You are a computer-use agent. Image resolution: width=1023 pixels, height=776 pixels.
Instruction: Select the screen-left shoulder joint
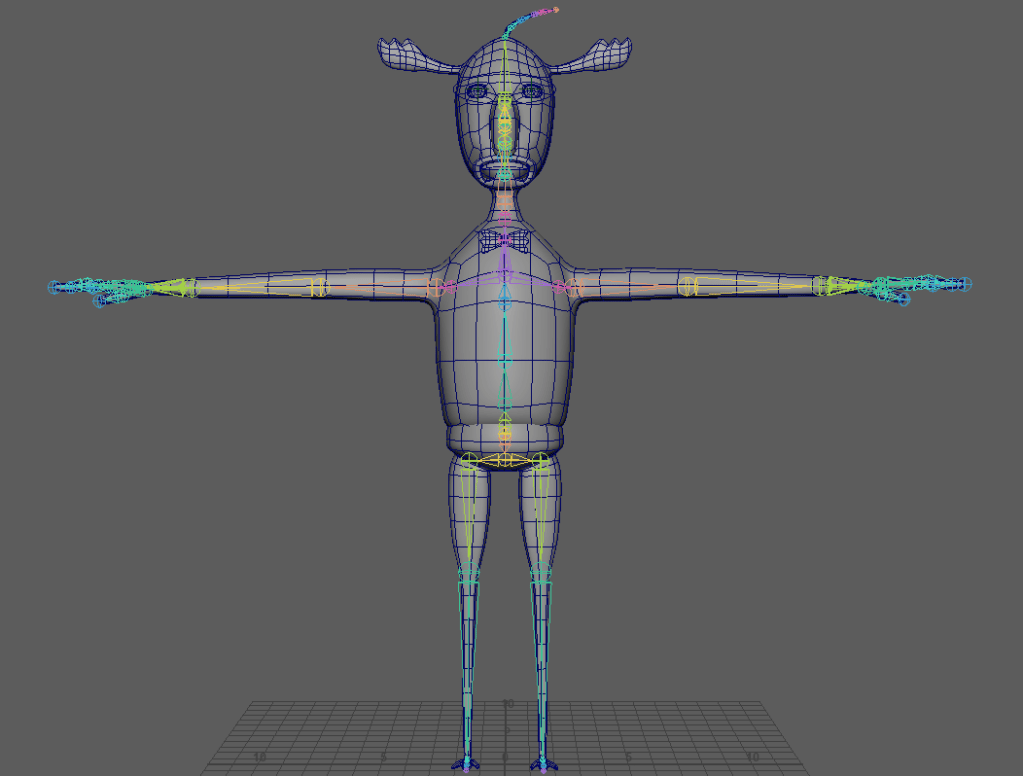[x=435, y=288]
